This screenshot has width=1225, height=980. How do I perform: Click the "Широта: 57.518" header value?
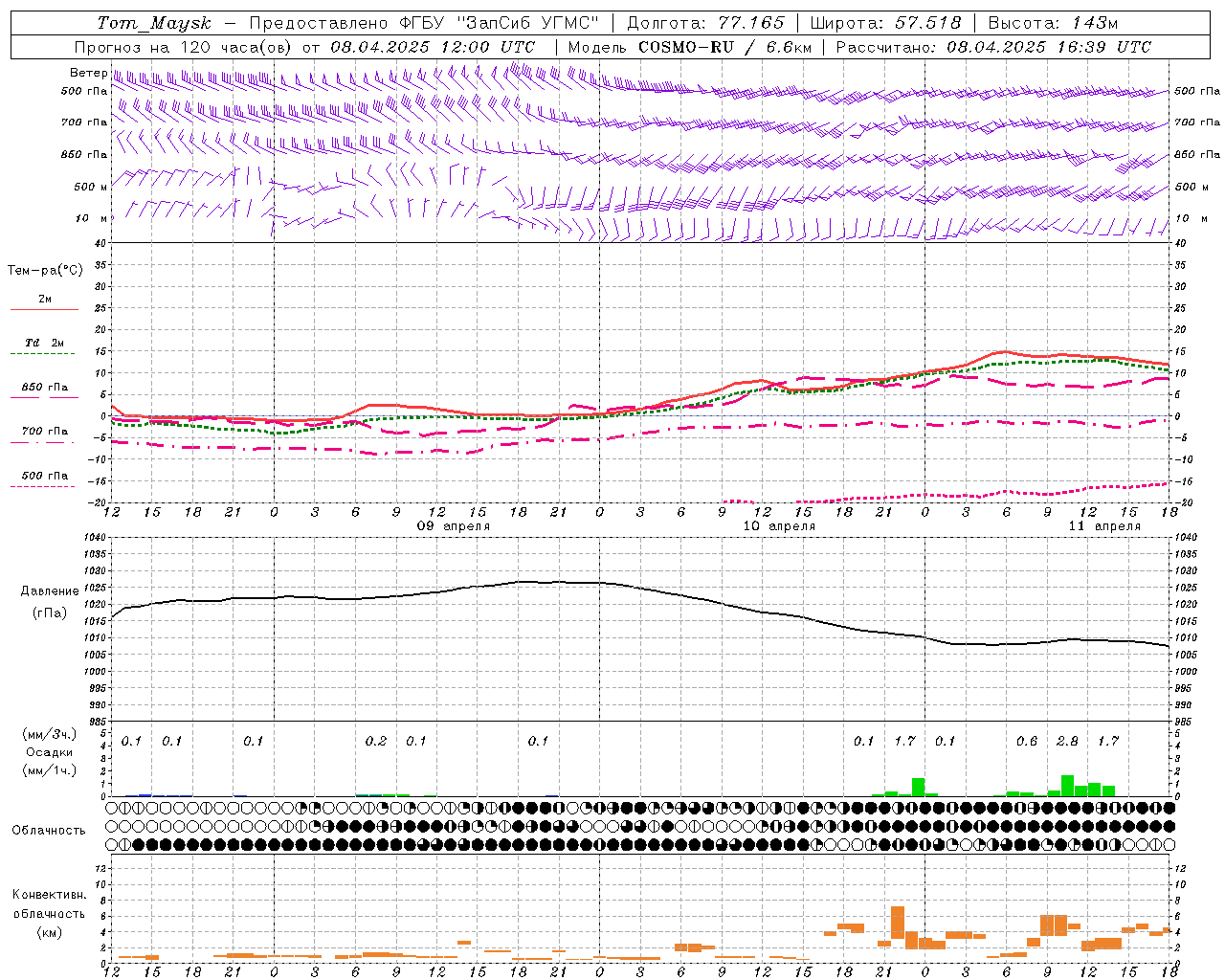coord(885,23)
